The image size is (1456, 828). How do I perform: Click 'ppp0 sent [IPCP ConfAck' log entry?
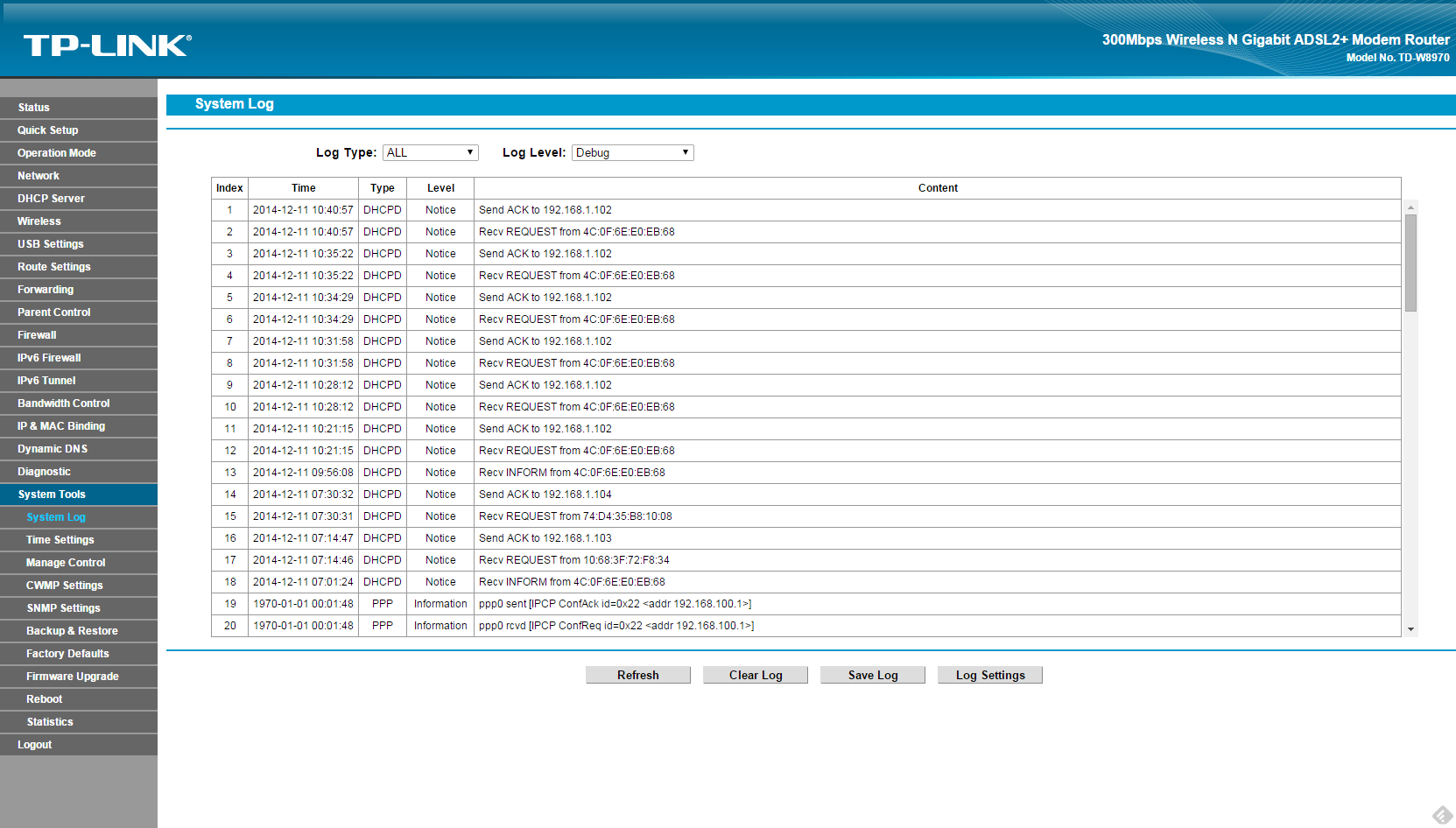pos(615,604)
